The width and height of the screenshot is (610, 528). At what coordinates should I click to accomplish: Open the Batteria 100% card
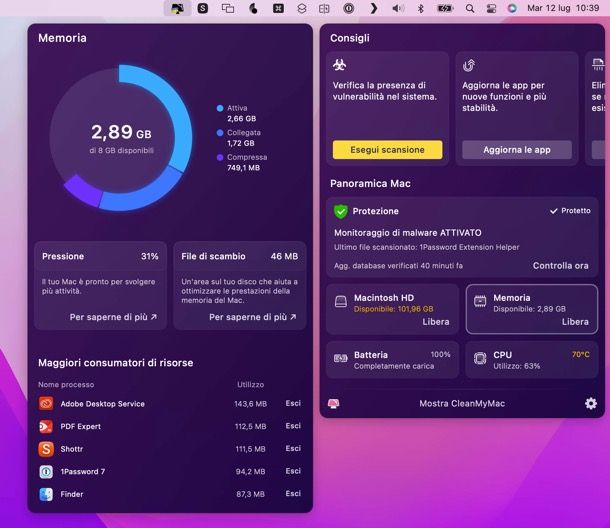[x=392, y=360]
